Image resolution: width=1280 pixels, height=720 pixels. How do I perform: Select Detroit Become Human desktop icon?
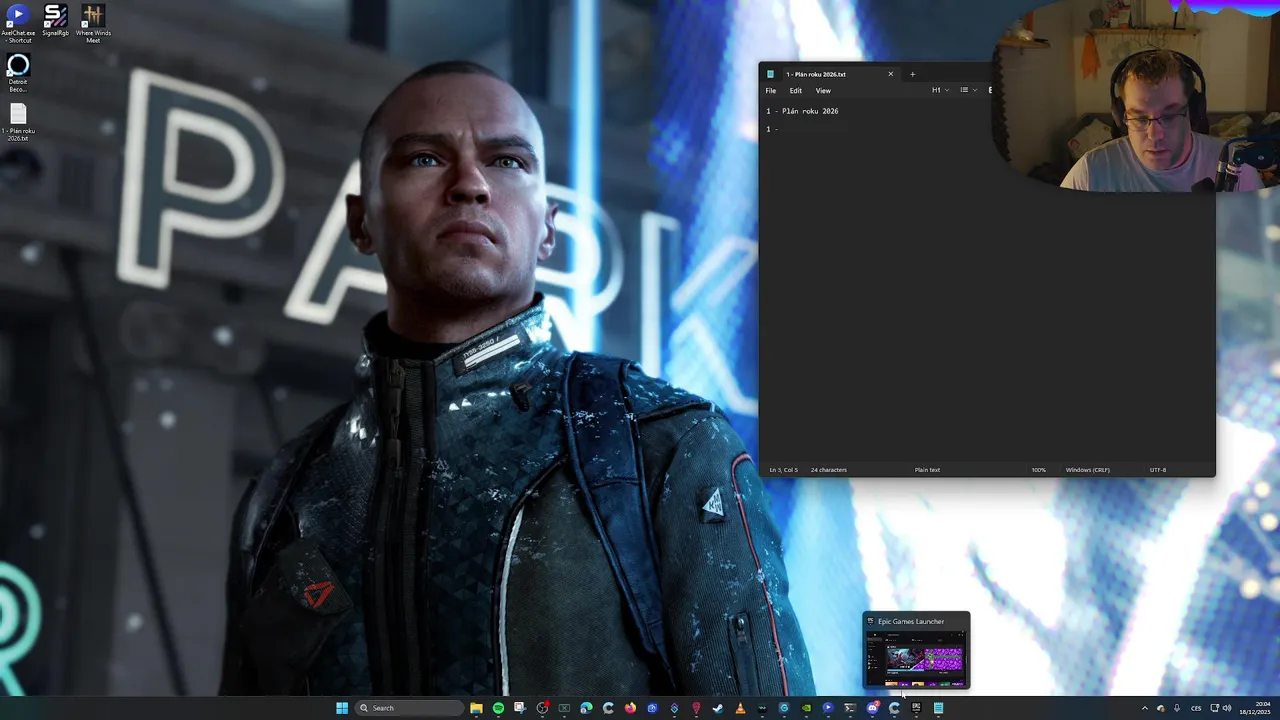(x=18, y=73)
